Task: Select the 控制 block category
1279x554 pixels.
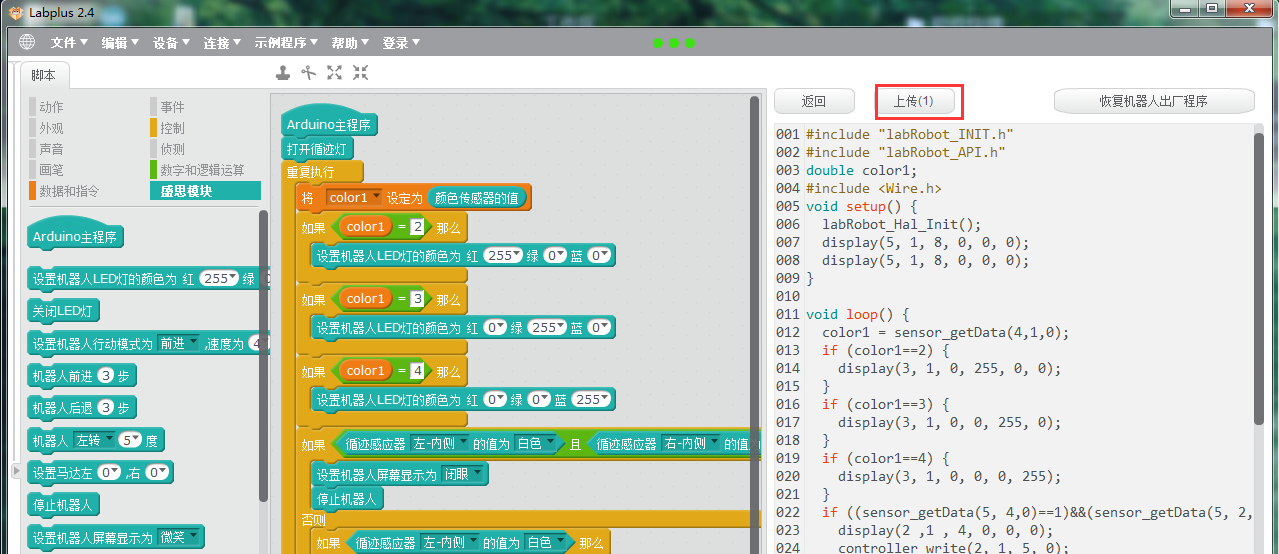Action: (x=172, y=128)
